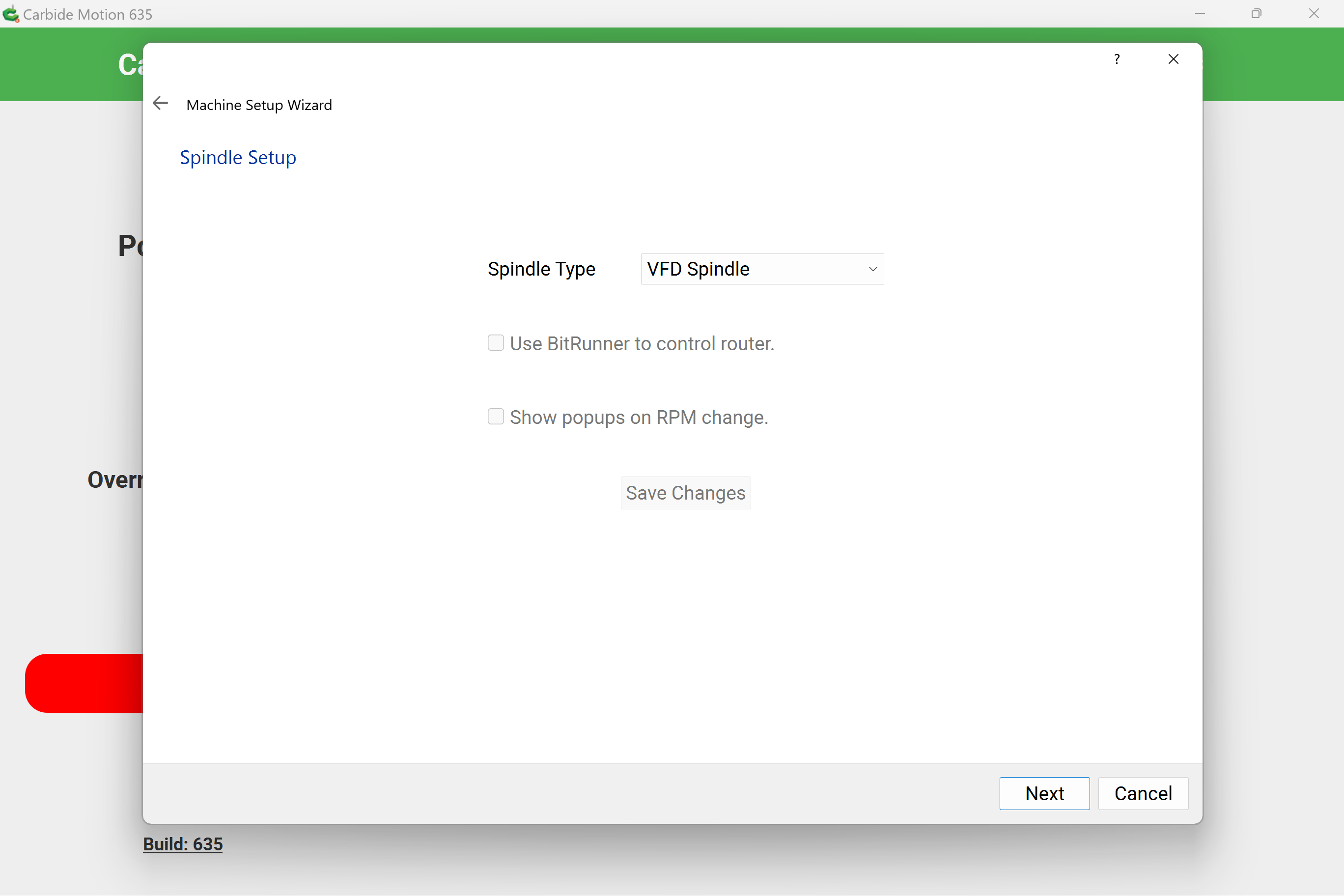Cancel the machine setup wizard
The image size is (1344, 896).
click(1143, 793)
